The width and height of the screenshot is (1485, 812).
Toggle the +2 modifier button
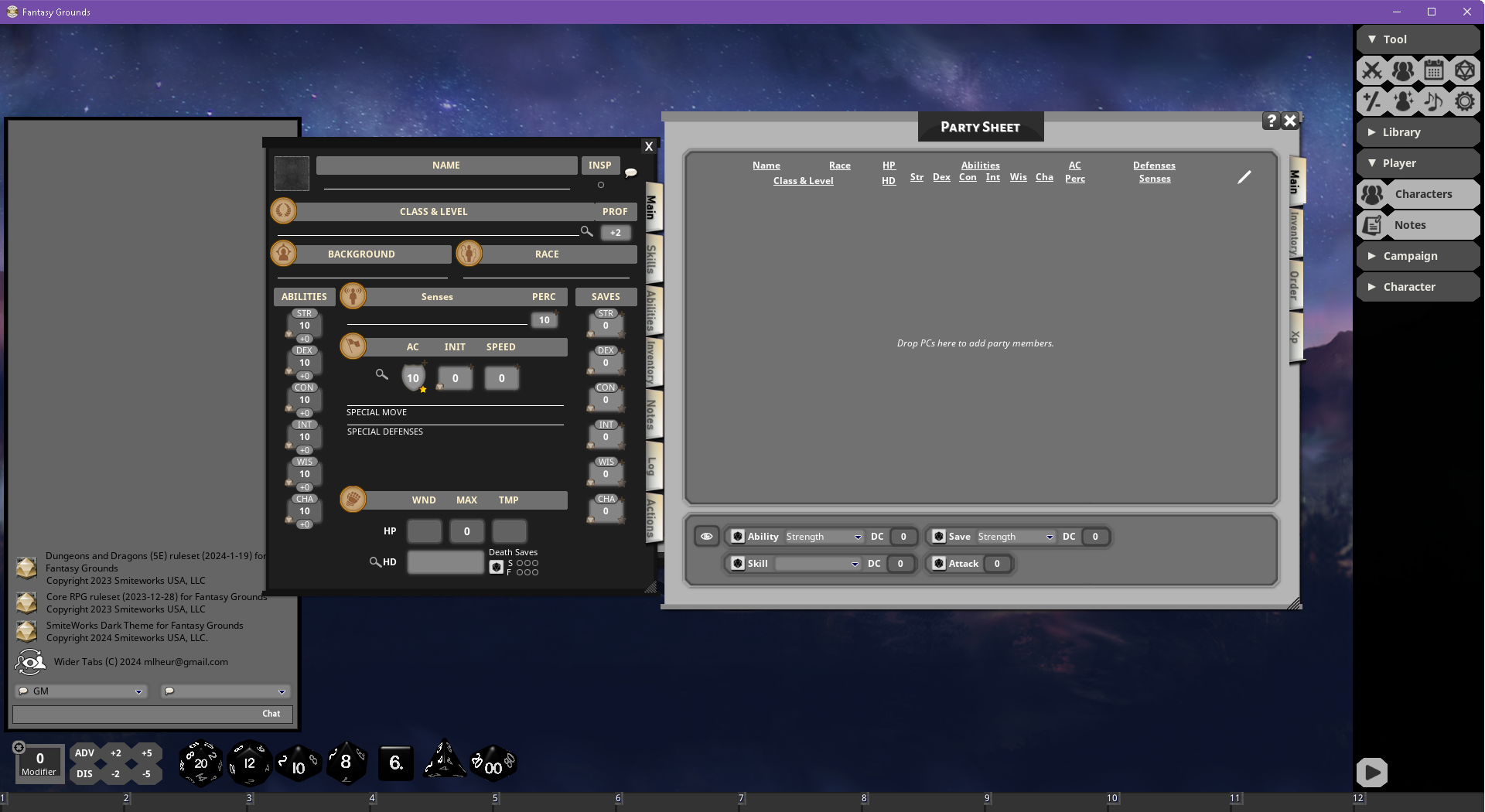pyautogui.click(x=115, y=753)
